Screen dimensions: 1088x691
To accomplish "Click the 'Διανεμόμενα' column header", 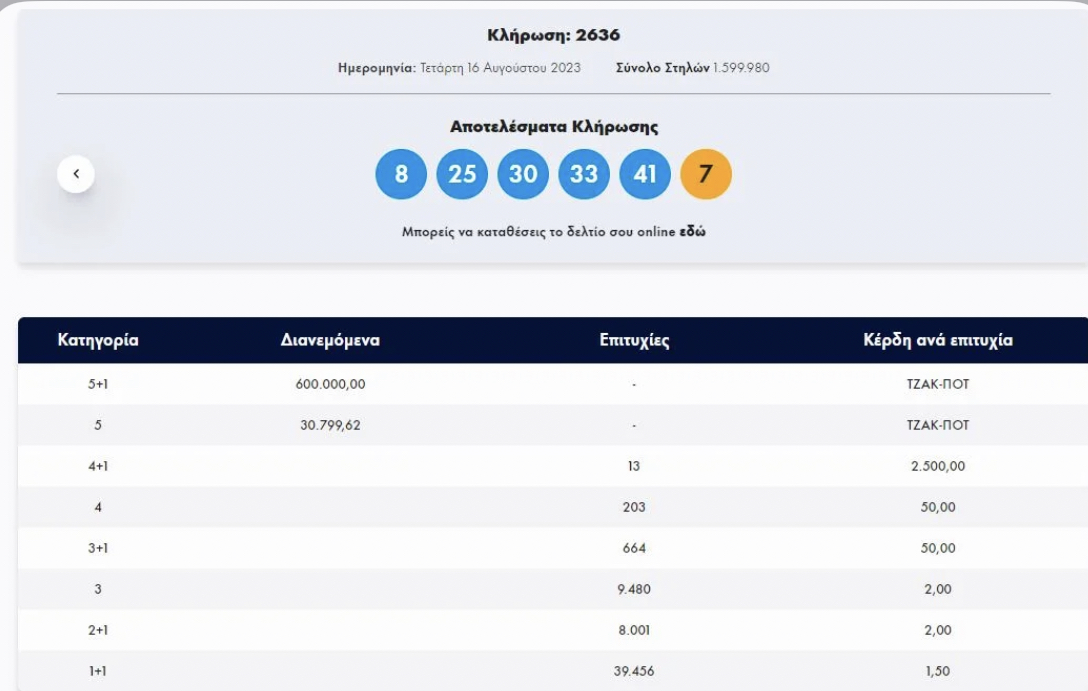I will [x=330, y=340].
